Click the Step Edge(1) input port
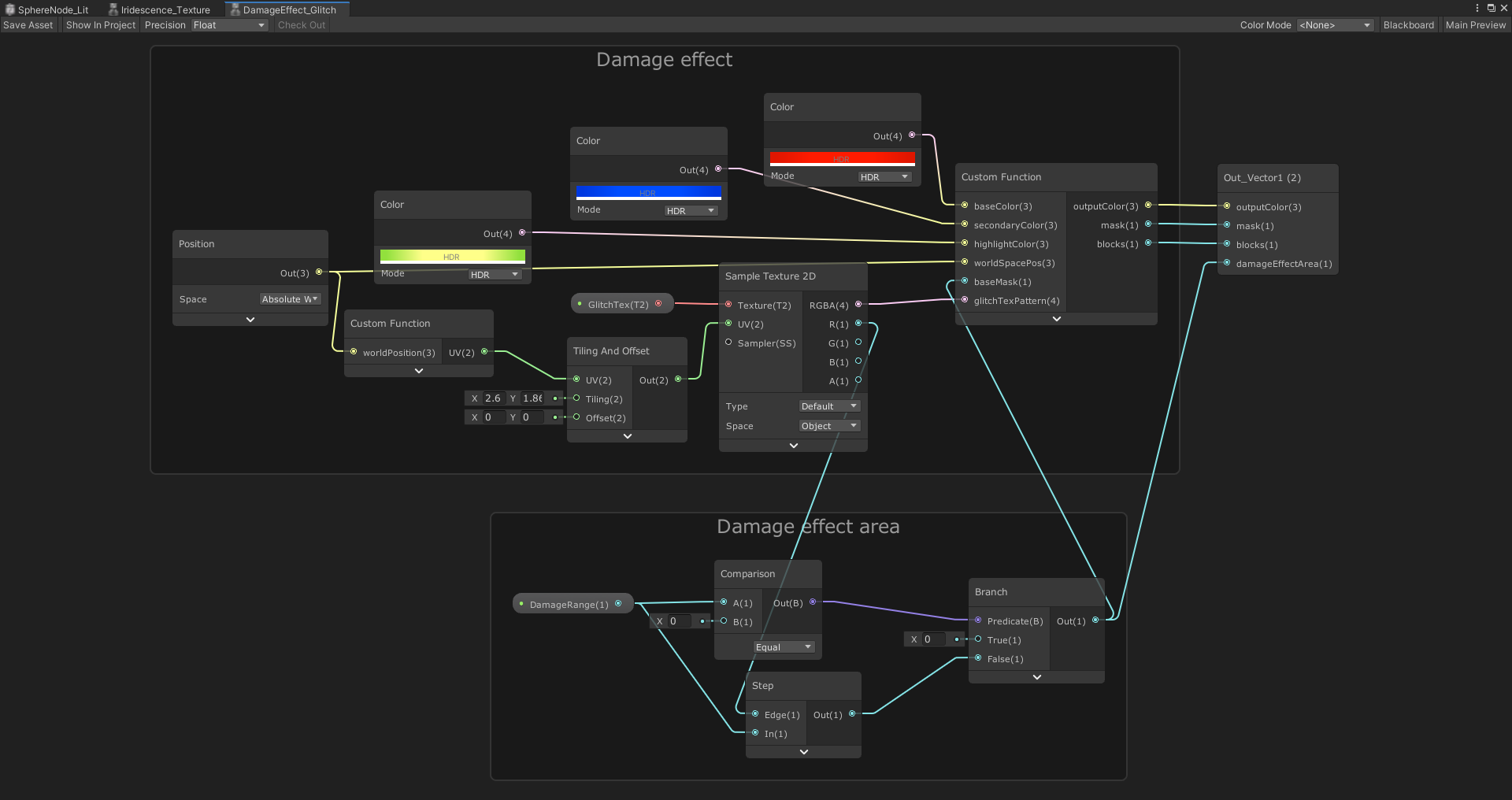The image size is (1512, 800). (x=755, y=714)
